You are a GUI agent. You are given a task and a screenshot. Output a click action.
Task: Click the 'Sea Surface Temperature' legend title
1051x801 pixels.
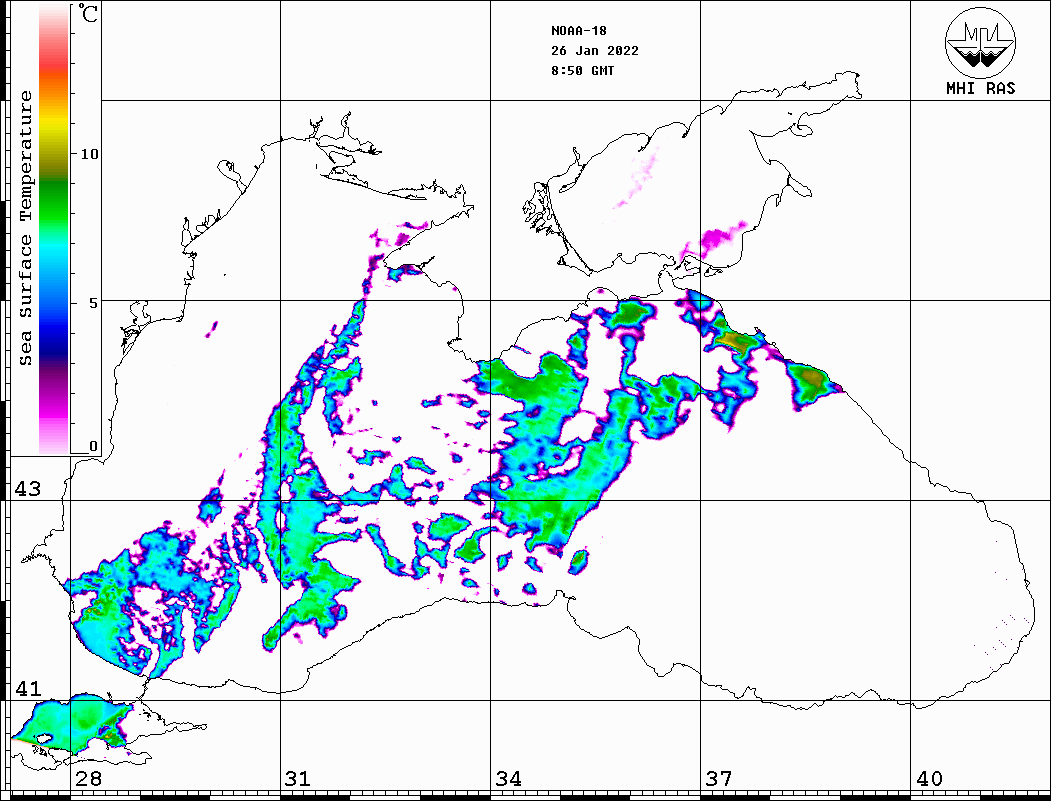click(26, 228)
